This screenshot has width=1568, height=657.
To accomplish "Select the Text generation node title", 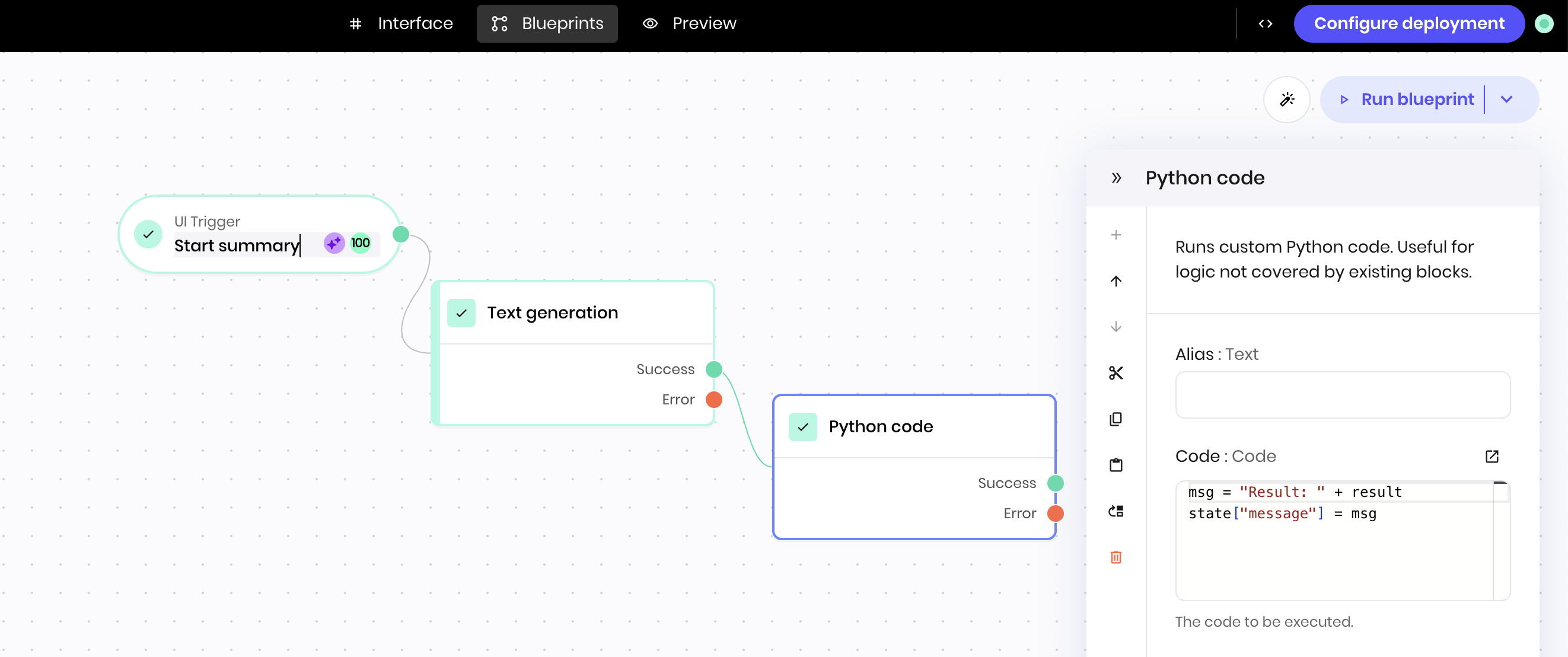I will [552, 312].
